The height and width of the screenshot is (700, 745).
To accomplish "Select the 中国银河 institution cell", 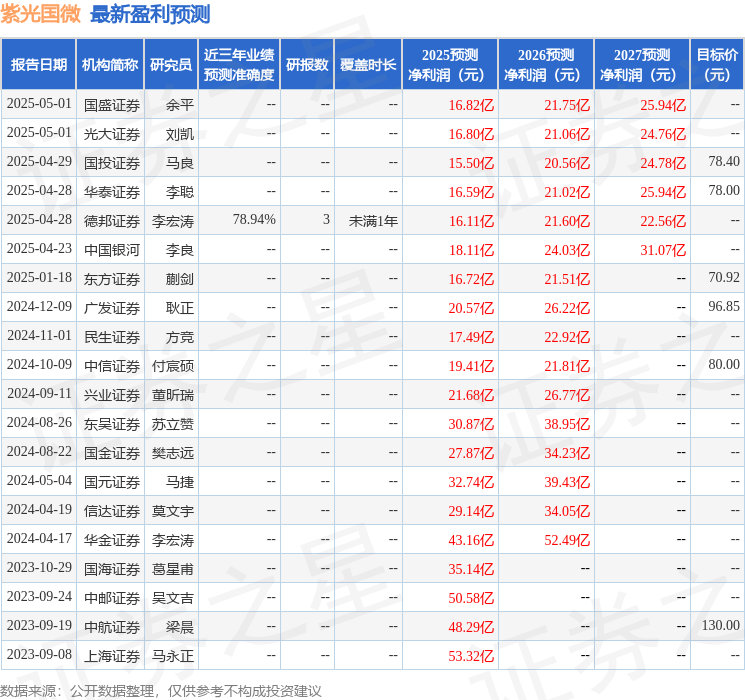I will pyautogui.click(x=112, y=250).
